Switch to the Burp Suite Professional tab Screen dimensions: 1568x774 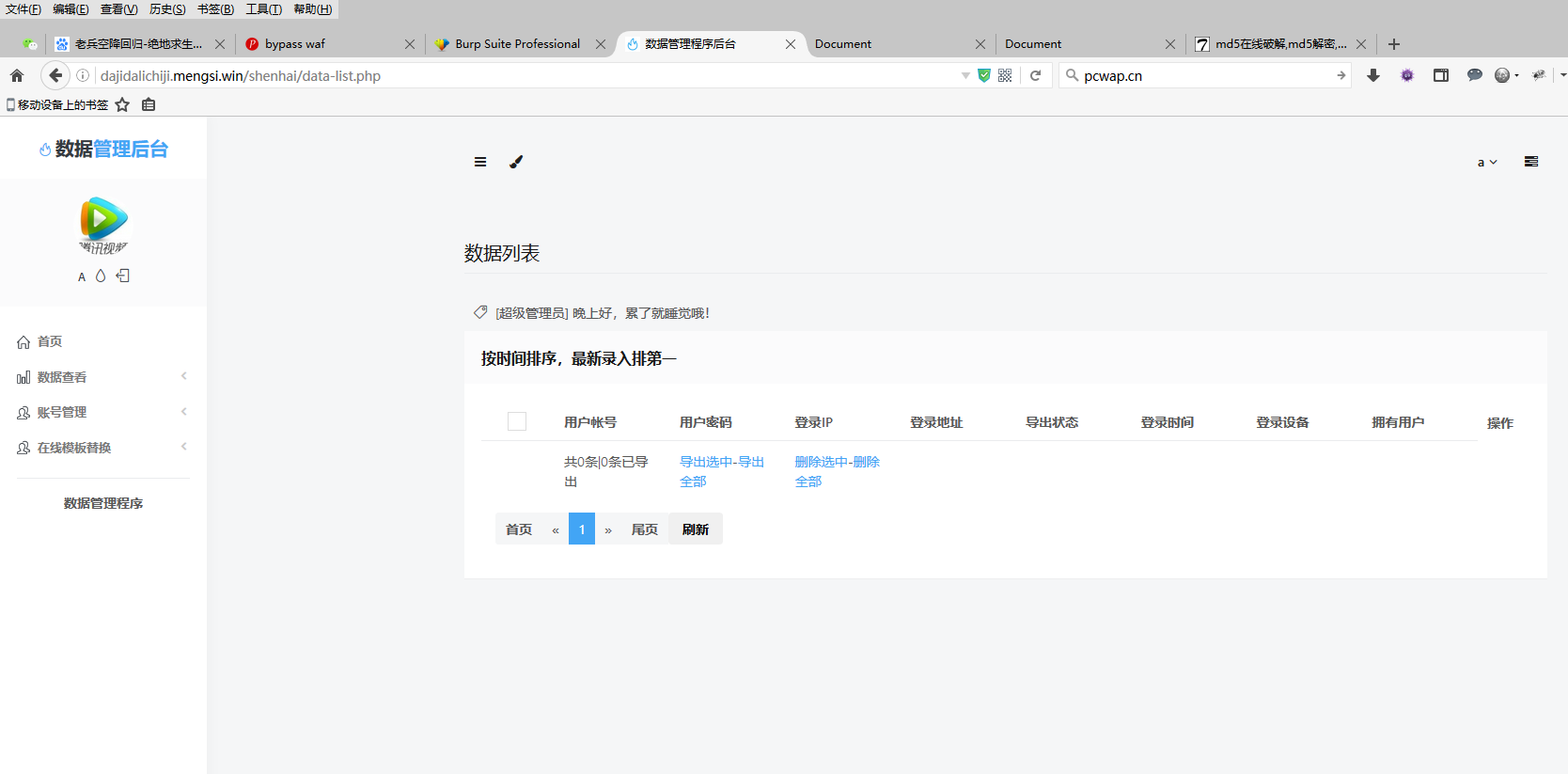[x=519, y=44]
